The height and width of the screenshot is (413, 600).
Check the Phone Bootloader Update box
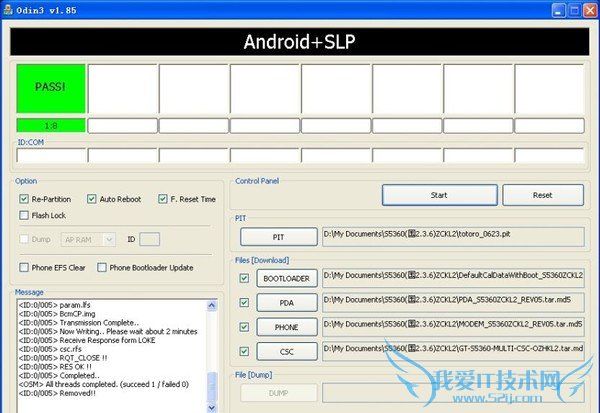click(x=102, y=267)
